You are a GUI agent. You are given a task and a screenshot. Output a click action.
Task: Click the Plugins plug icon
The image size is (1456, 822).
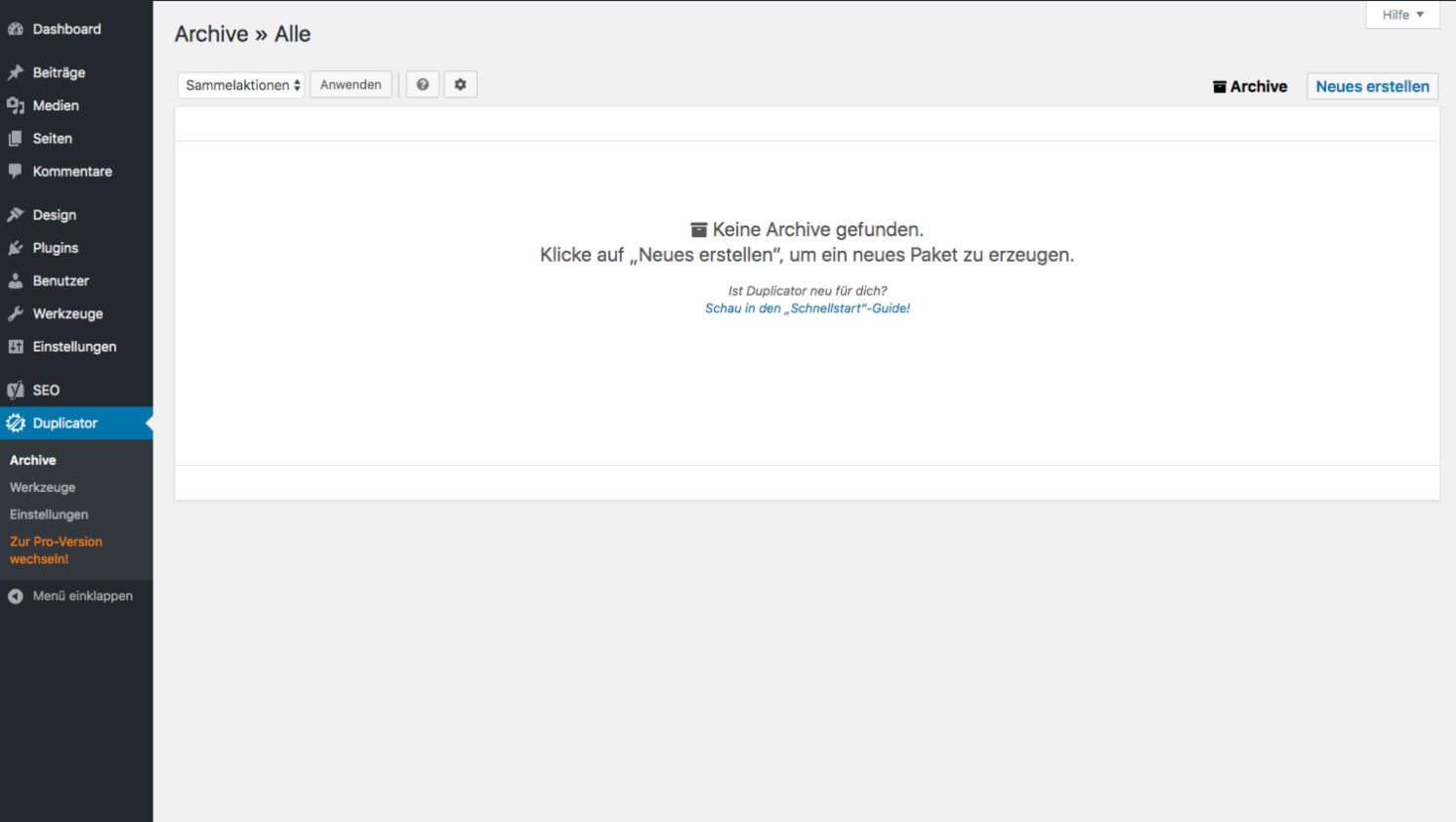click(16, 248)
